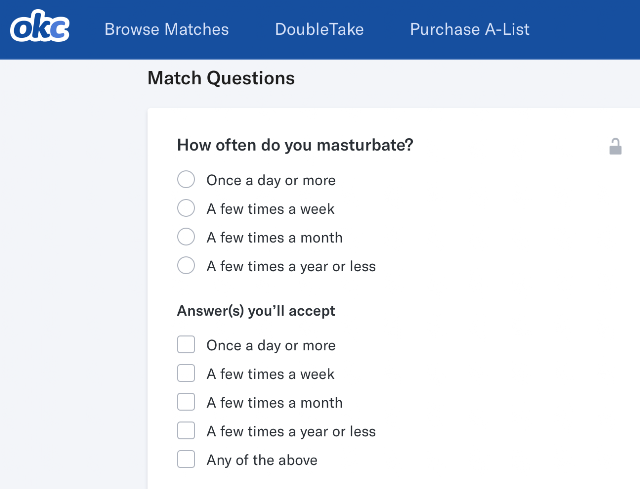Screen dimensions: 640x489
Task: Check "Once a day or more" under accepted answers
Action: [186, 344]
